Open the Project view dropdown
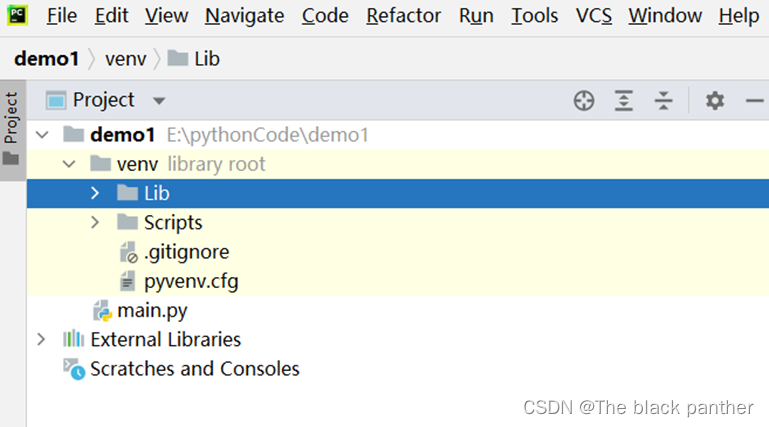The width and height of the screenshot is (769, 427). [x=158, y=101]
